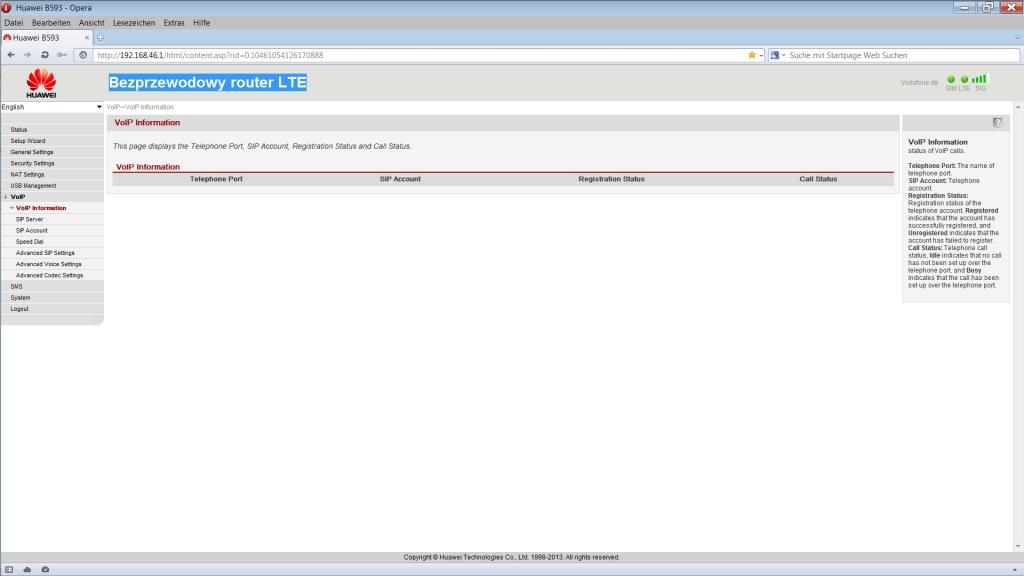
Task: Open the Datei menu
Action: point(14,23)
